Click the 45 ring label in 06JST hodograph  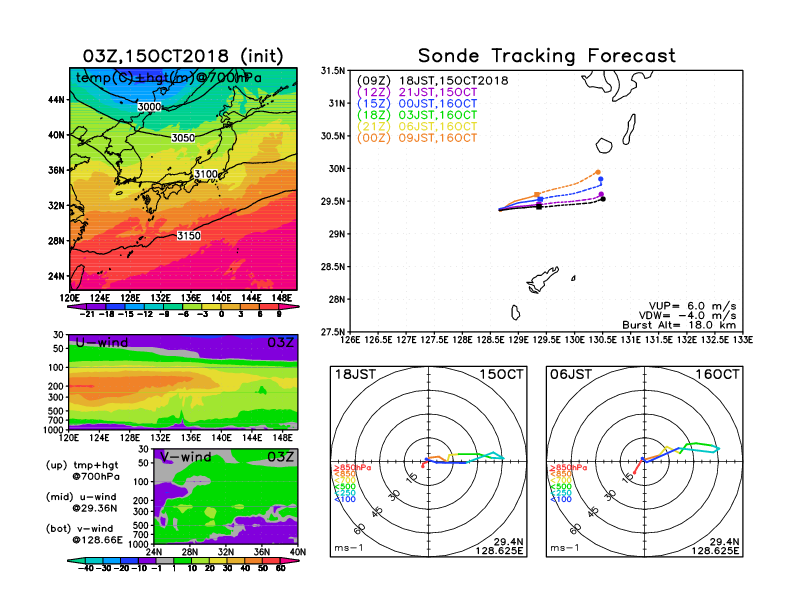[x=593, y=511]
